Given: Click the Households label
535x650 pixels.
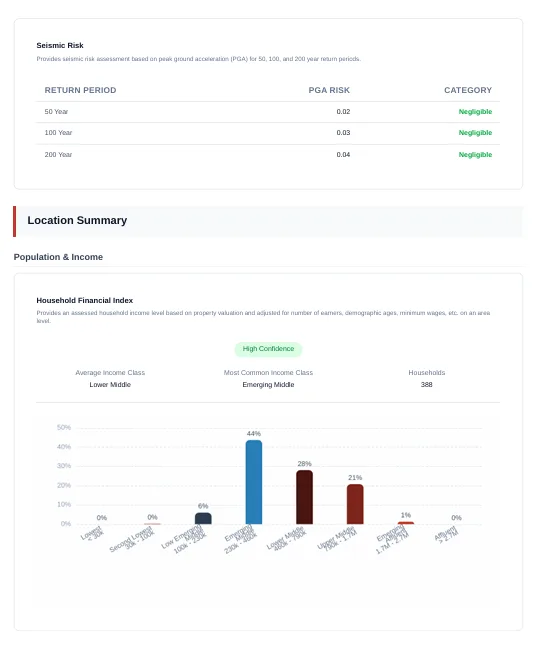Looking at the screenshot, I should click(x=426, y=373).
